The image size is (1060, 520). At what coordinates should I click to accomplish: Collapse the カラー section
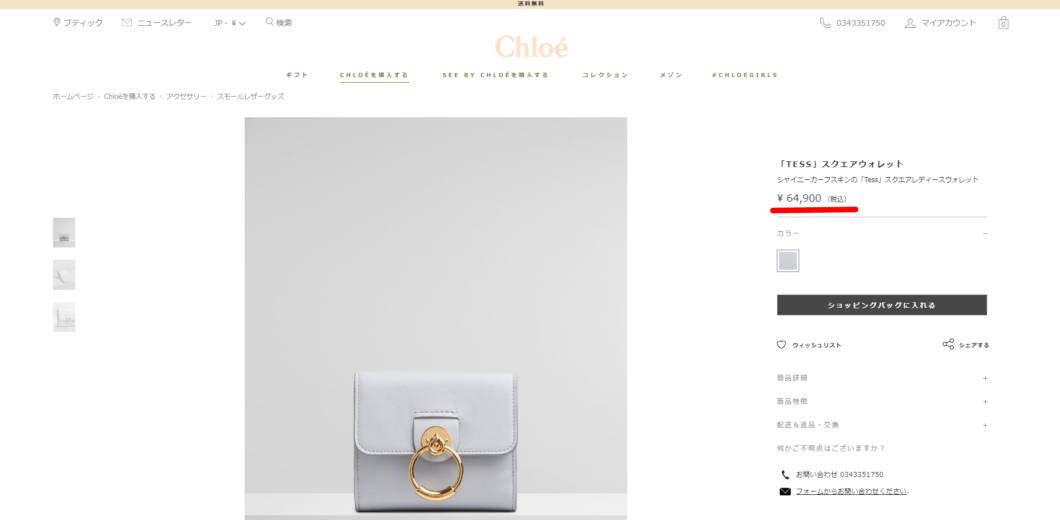(x=882, y=233)
